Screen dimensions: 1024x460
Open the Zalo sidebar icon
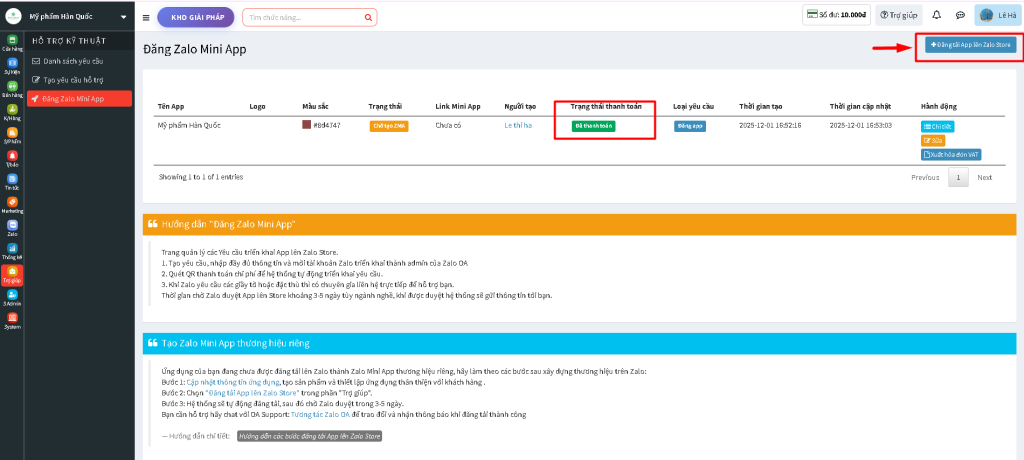(x=12, y=228)
